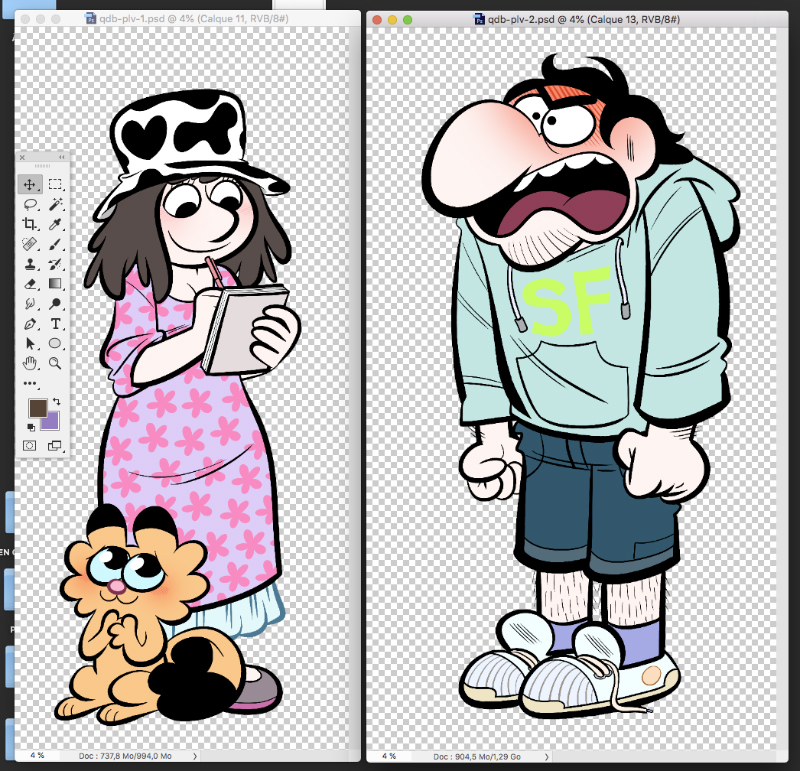Collapse the tools panel with double arrows

[62, 157]
